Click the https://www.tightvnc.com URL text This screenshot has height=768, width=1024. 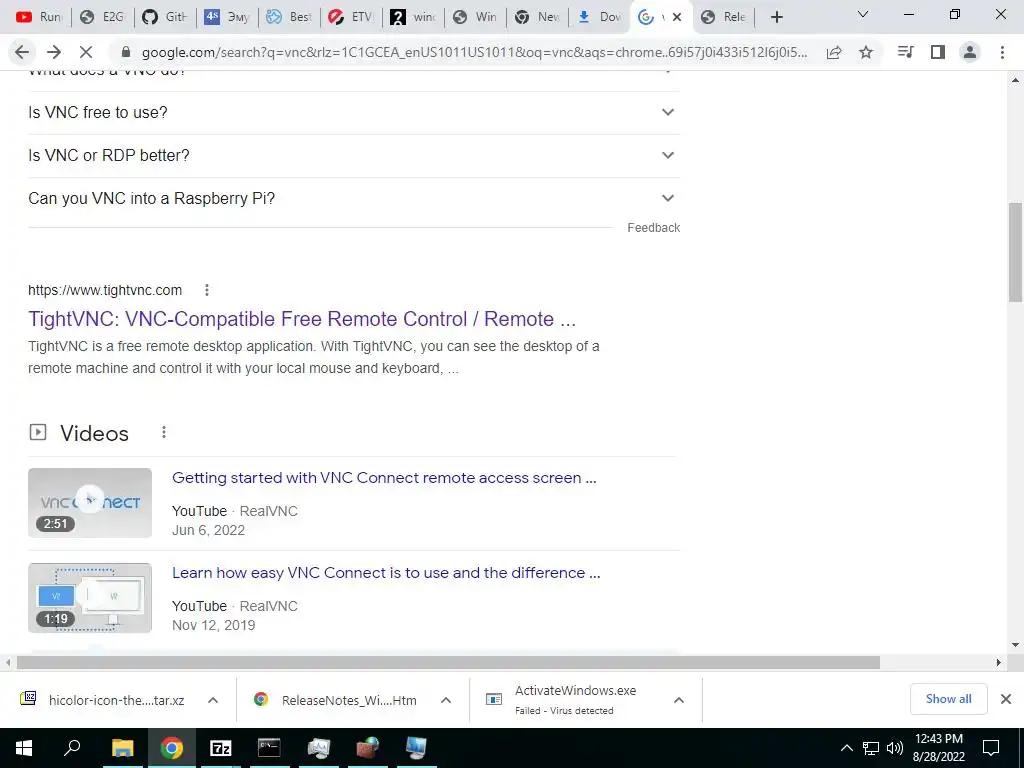point(105,290)
